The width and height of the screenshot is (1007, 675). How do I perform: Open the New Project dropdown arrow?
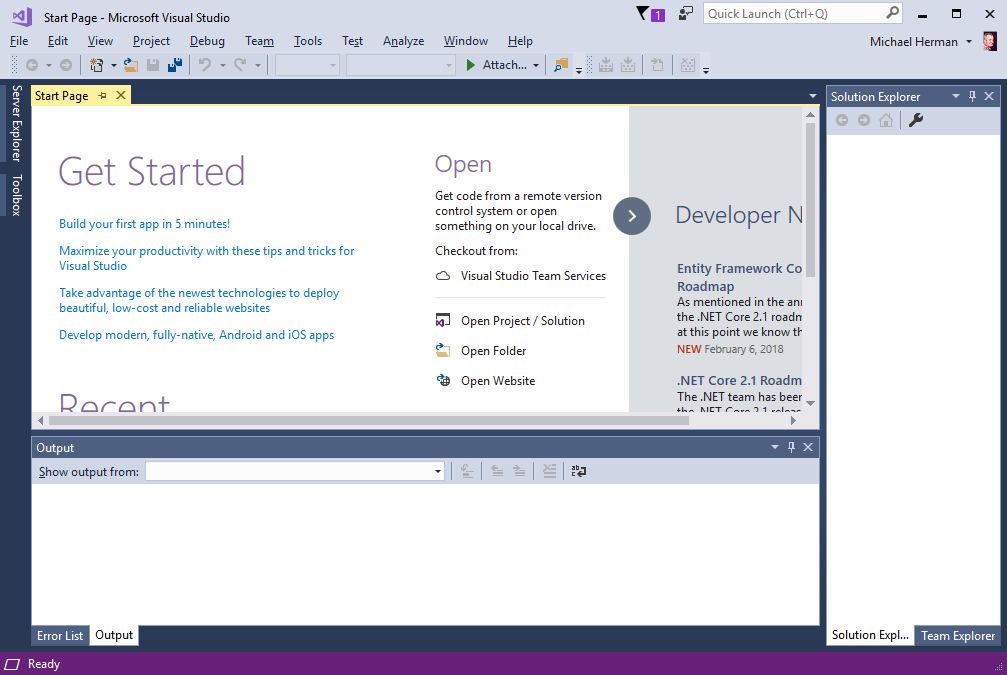click(114, 65)
